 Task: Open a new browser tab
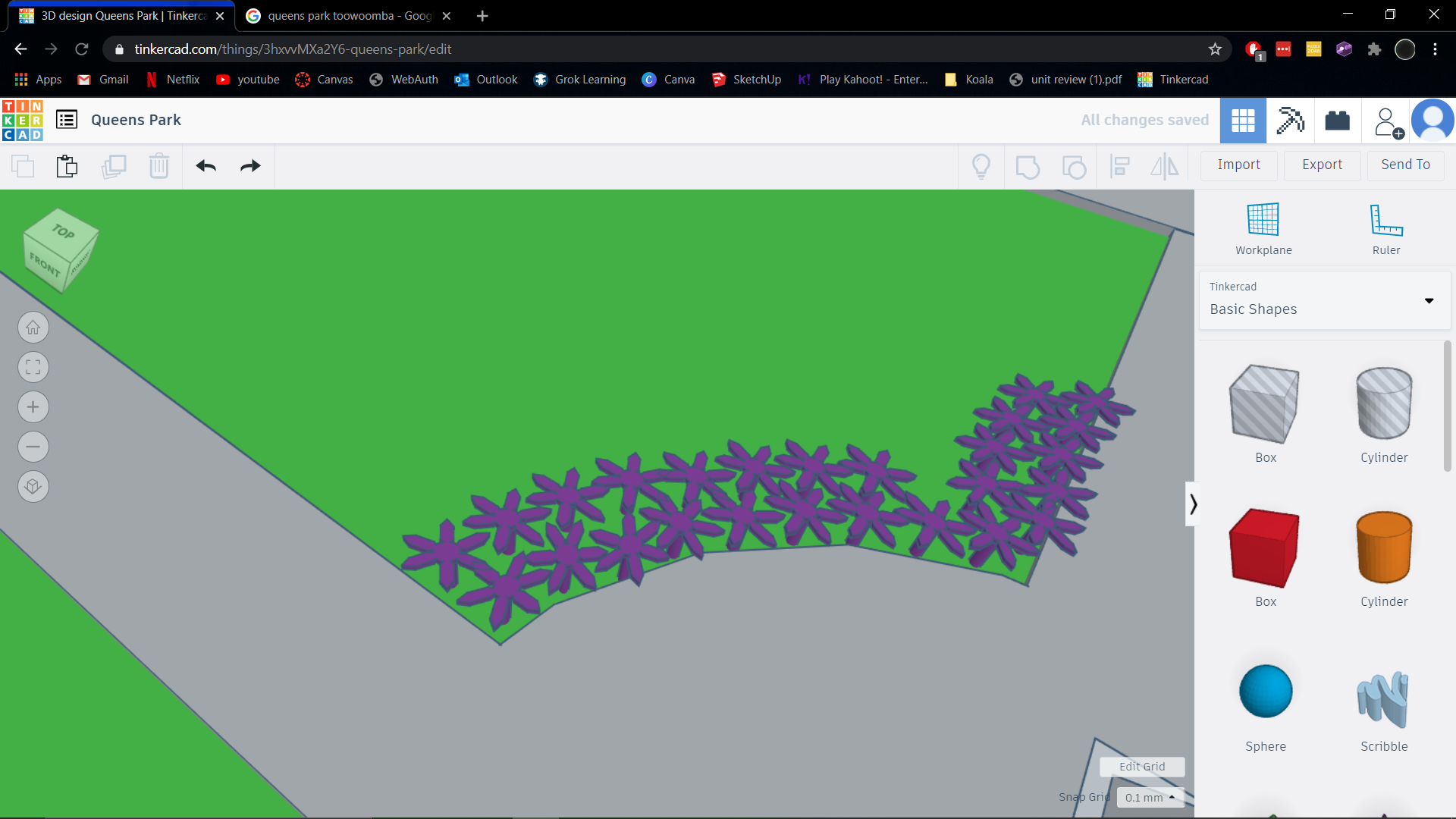click(482, 16)
